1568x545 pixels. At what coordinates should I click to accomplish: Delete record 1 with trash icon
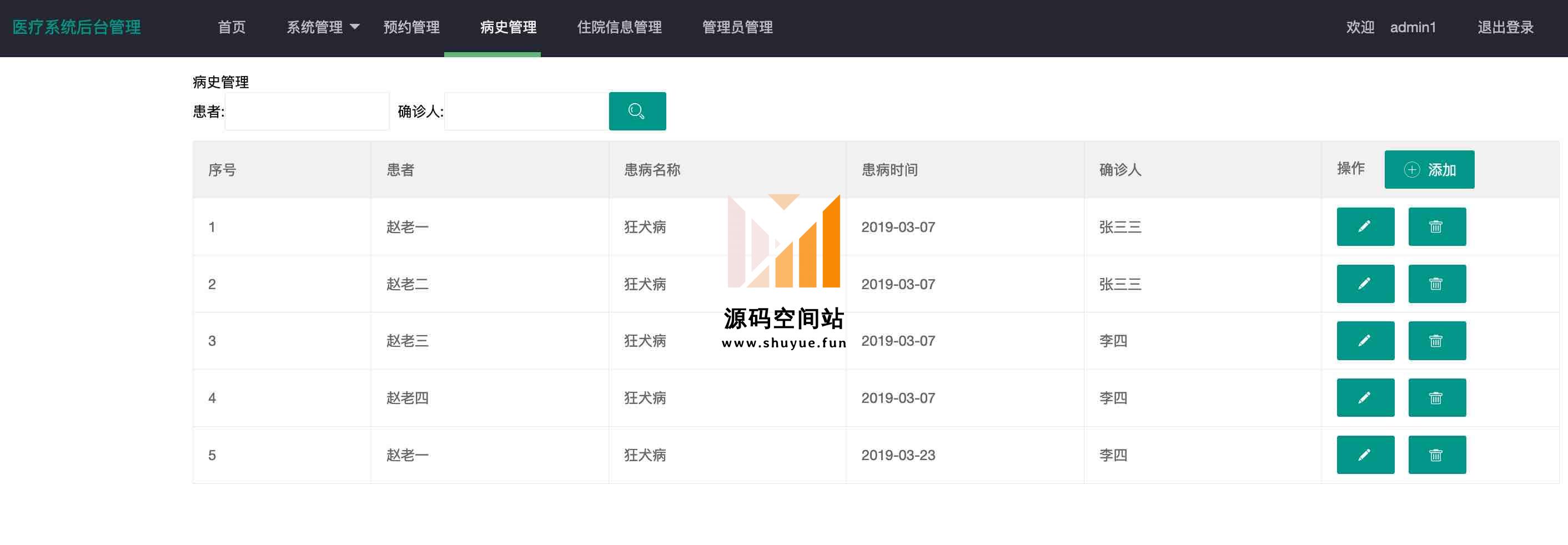[x=1436, y=227]
